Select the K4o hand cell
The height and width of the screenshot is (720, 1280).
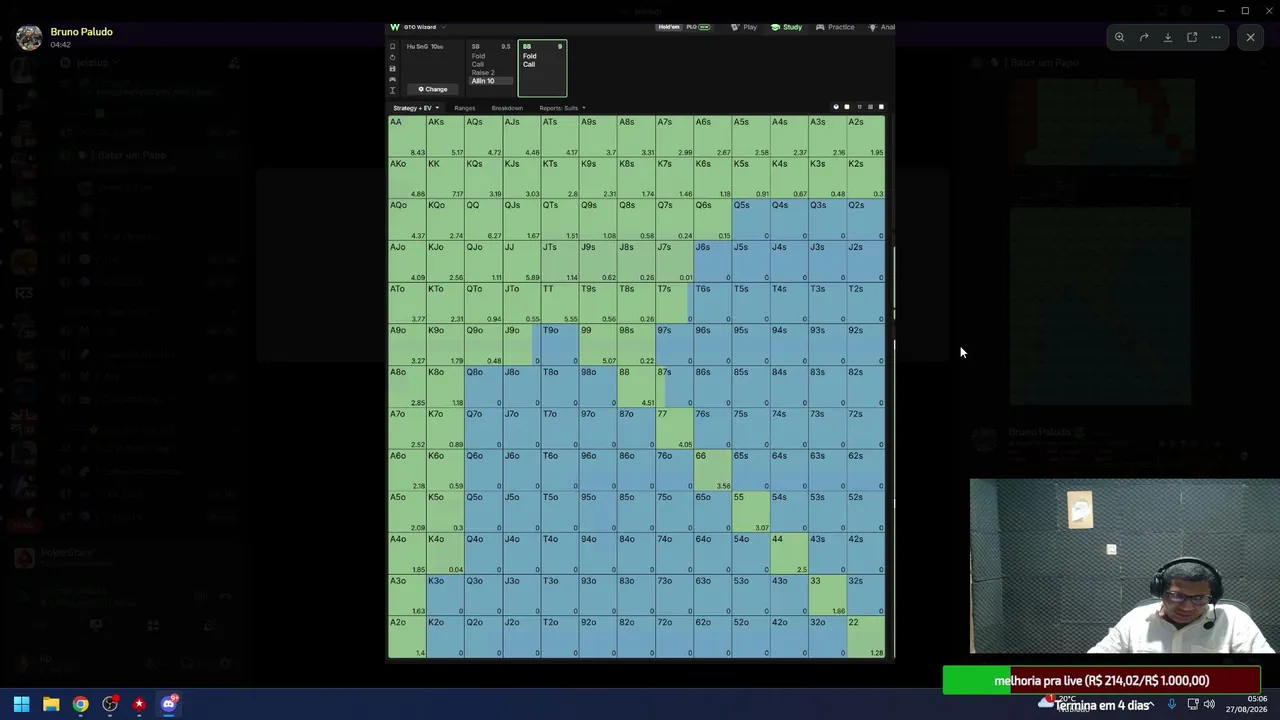[445, 553]
